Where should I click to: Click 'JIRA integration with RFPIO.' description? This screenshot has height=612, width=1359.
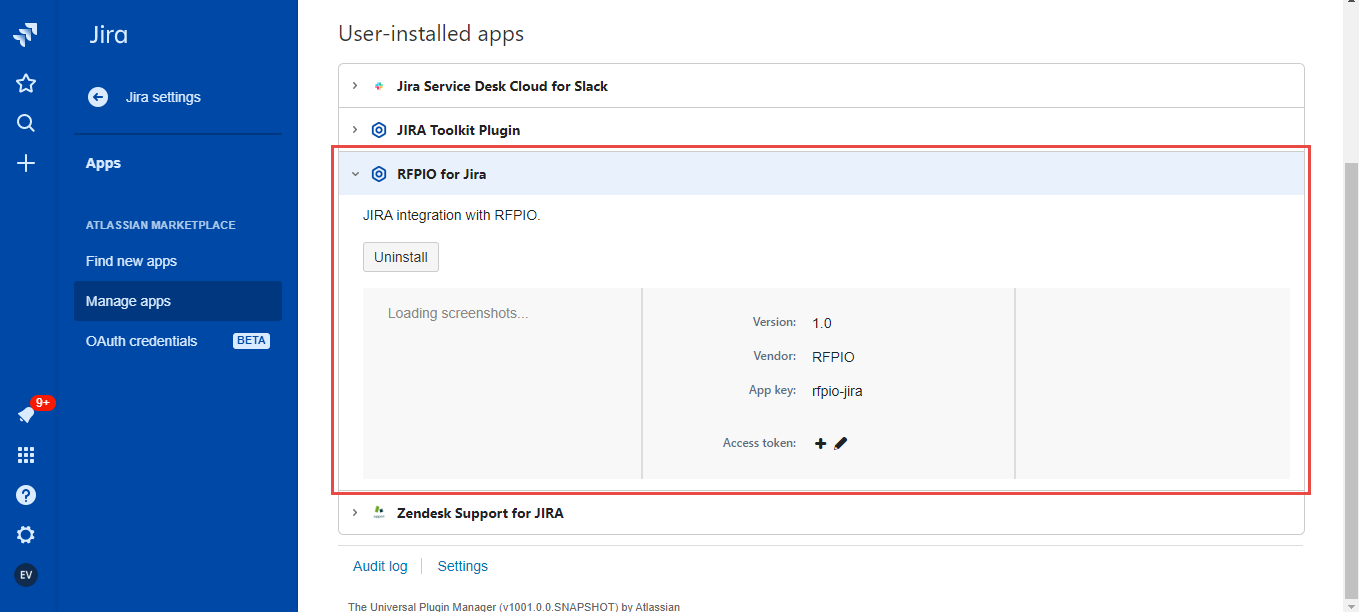click(452, 215)
